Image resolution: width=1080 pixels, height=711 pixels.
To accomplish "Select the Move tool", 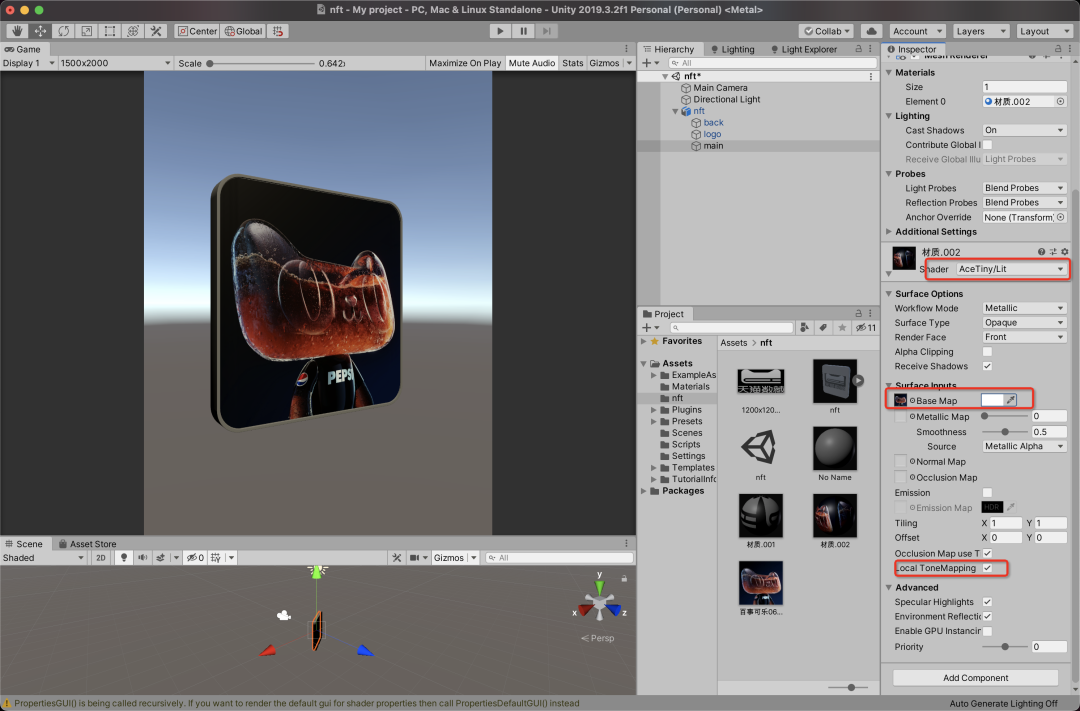I will pyautogui.click(x=41, y=31).
